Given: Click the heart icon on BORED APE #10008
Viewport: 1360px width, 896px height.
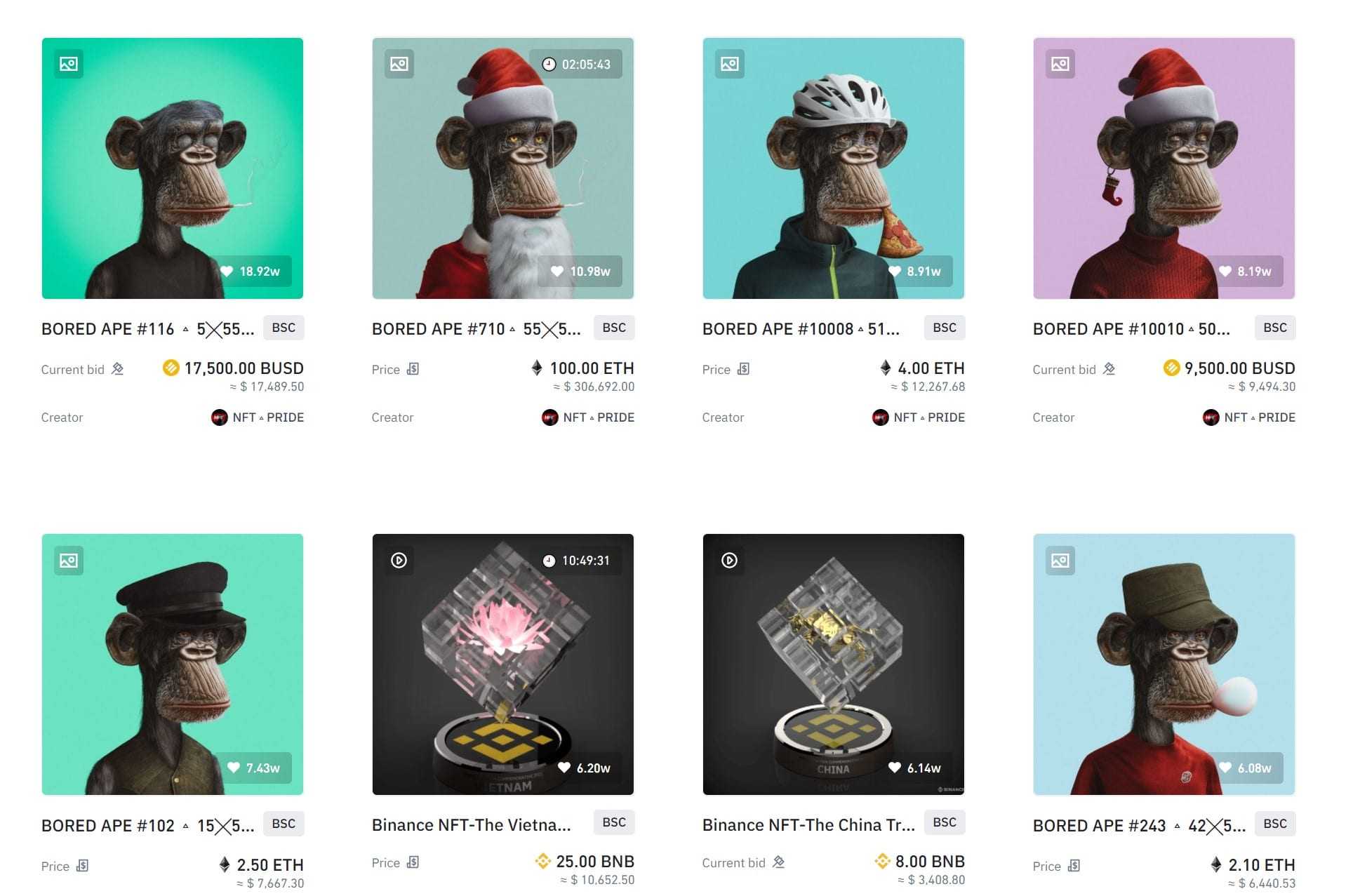Looking at the screenshot, I should coord(895,272).
